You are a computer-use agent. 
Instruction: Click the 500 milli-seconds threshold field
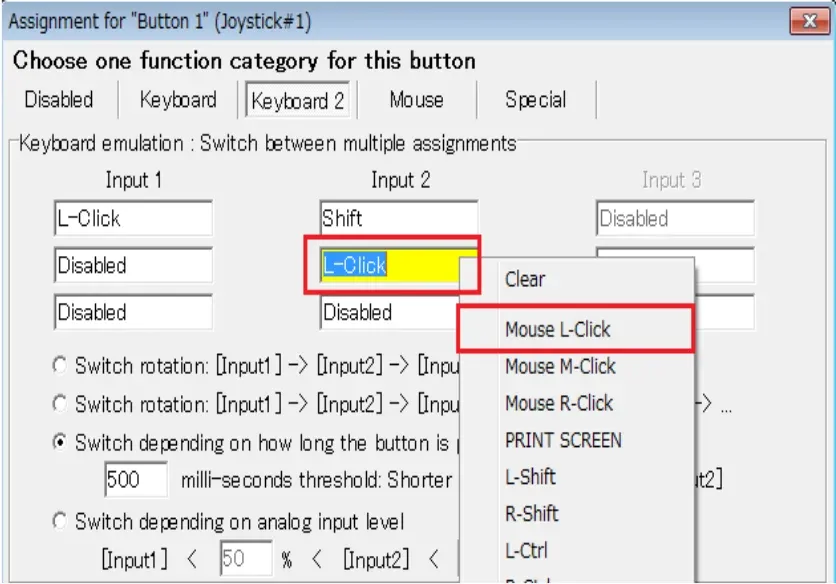(136, 479)
